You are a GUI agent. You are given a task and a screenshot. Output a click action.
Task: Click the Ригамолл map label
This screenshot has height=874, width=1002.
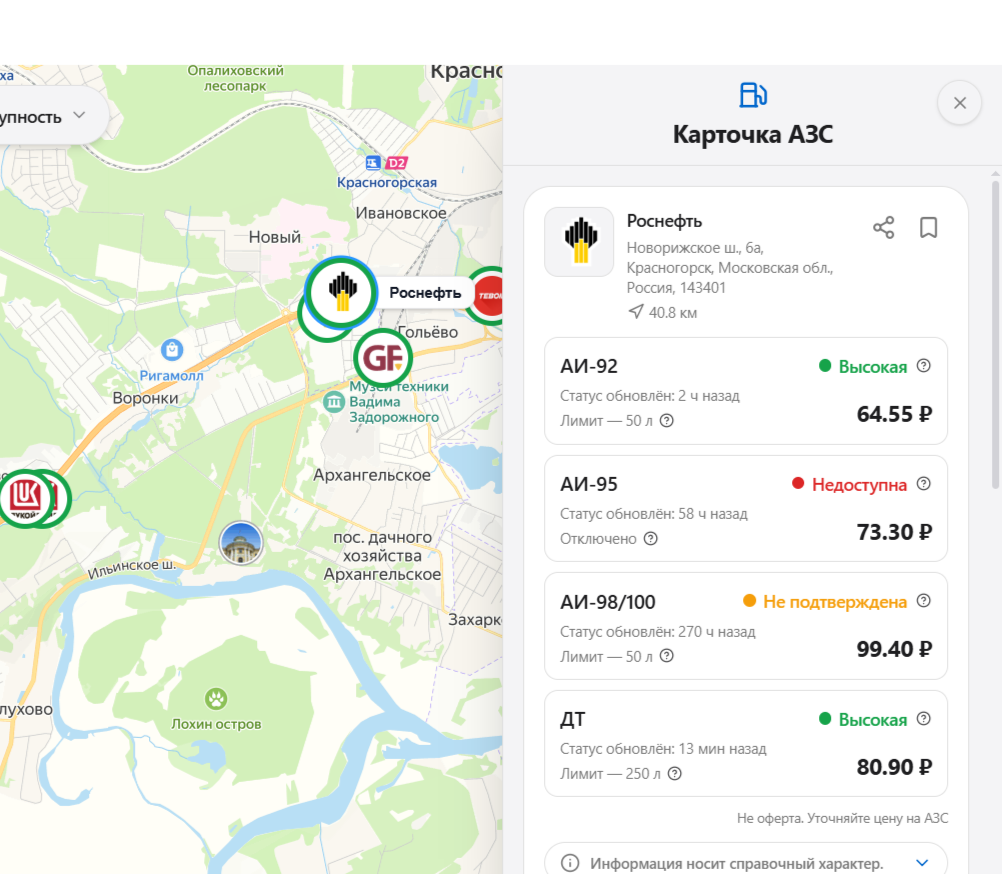pyautogui.click(x=171, y=376)
